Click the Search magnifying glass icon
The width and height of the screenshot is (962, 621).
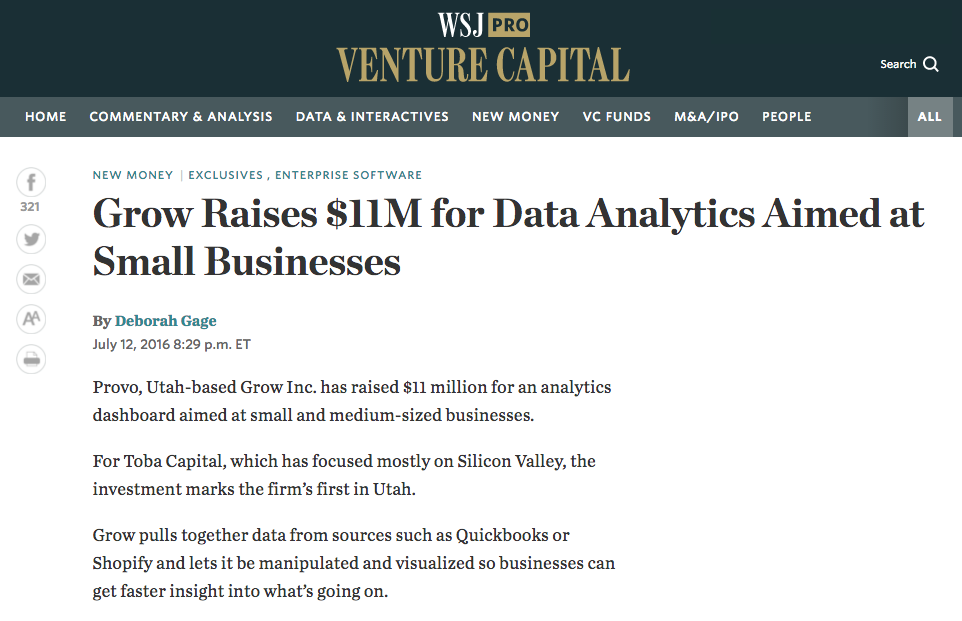931,64
